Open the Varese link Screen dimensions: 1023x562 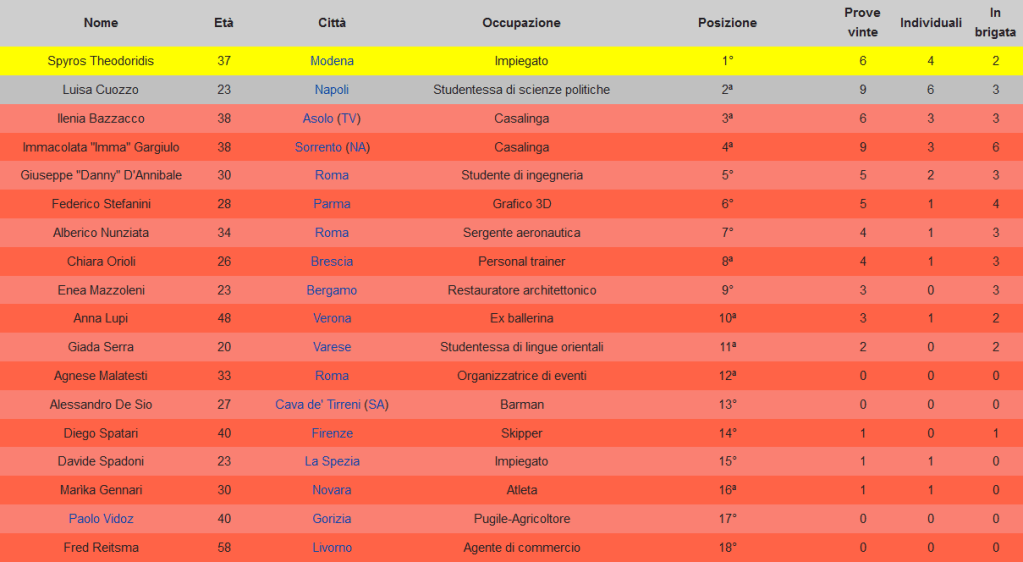click(331, 347)
